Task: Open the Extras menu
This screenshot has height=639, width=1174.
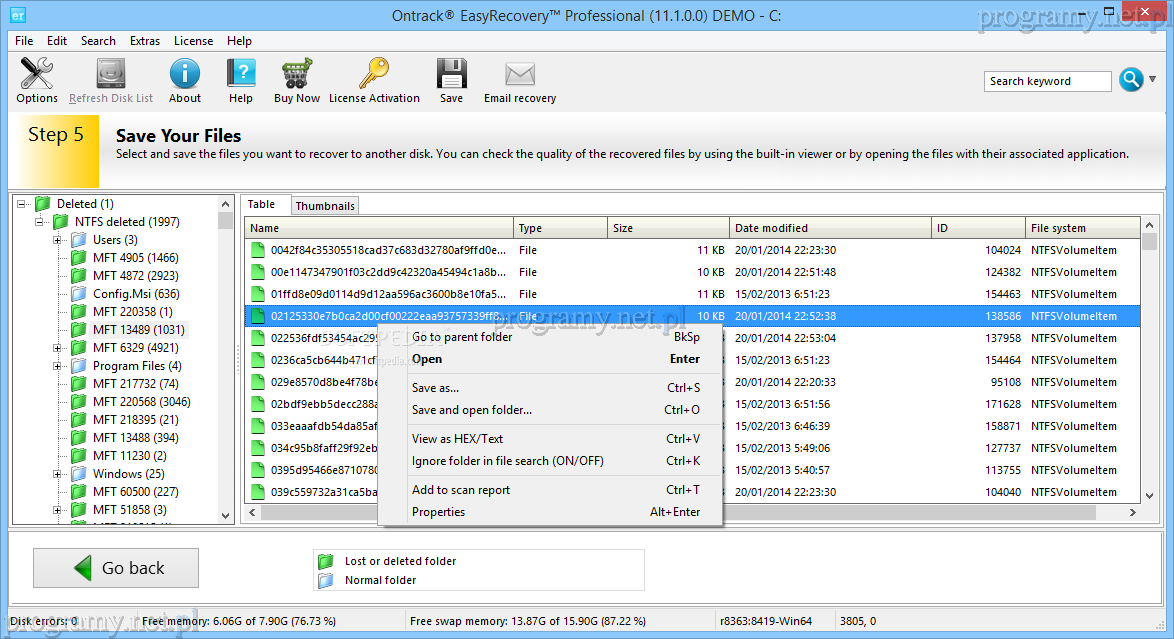Action: (x=145, y=41)
